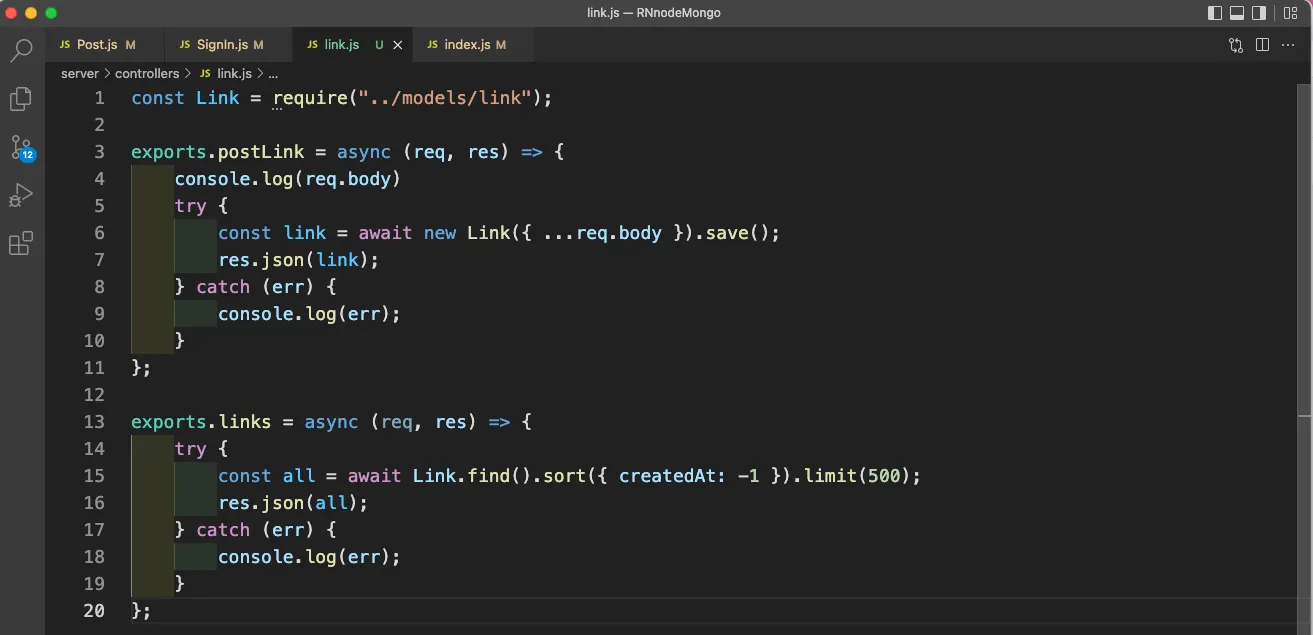Screen dimensions: 1313x635
Task: Click the await keyword on line 6
Action: (x=386, y=233)
